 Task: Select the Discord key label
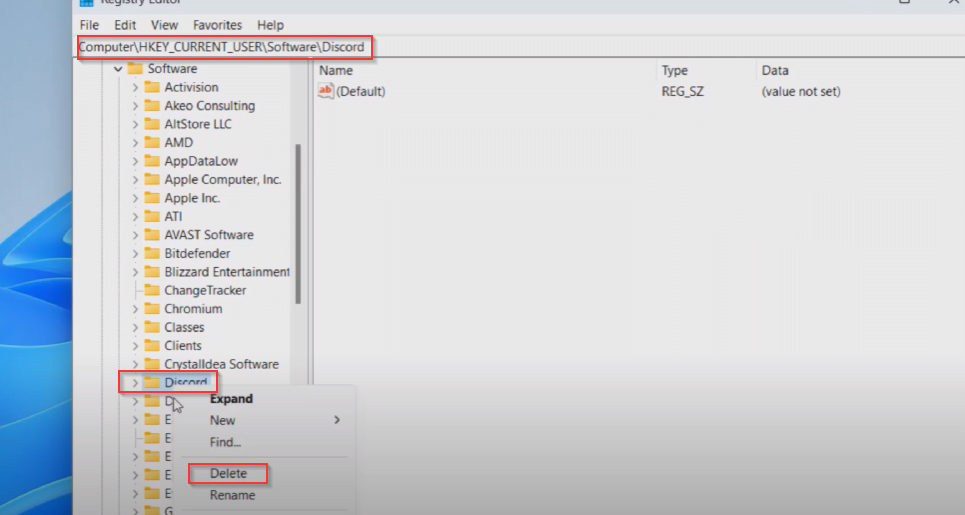[186, 383]
